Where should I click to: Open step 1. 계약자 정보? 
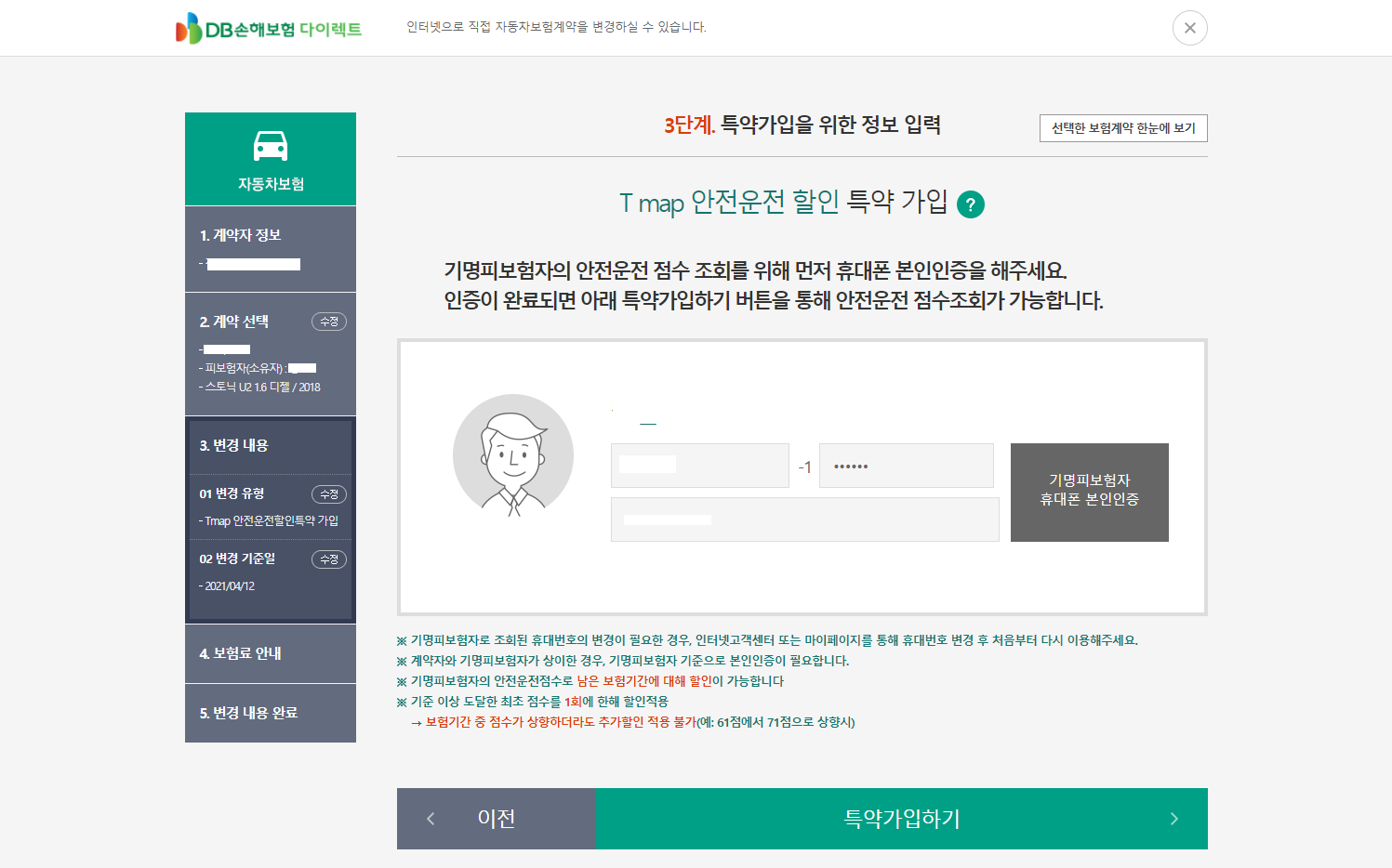(240, 235)
